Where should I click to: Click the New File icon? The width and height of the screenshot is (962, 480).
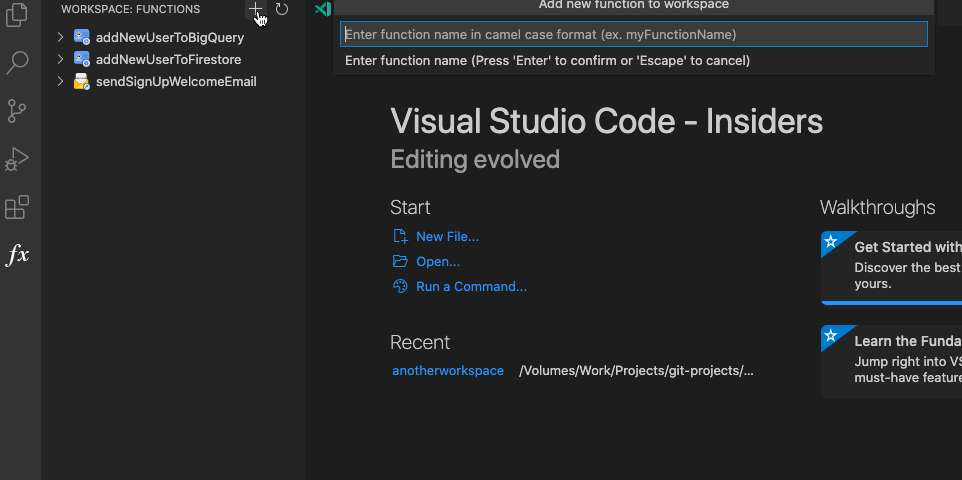click(x=400, y=236)
